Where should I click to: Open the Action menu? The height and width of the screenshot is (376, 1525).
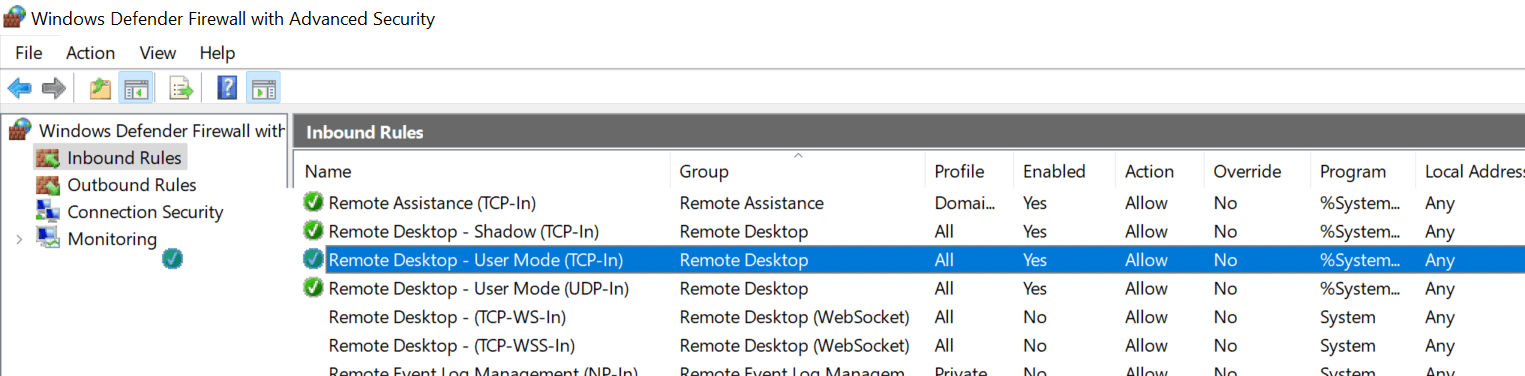pos(91,53)
